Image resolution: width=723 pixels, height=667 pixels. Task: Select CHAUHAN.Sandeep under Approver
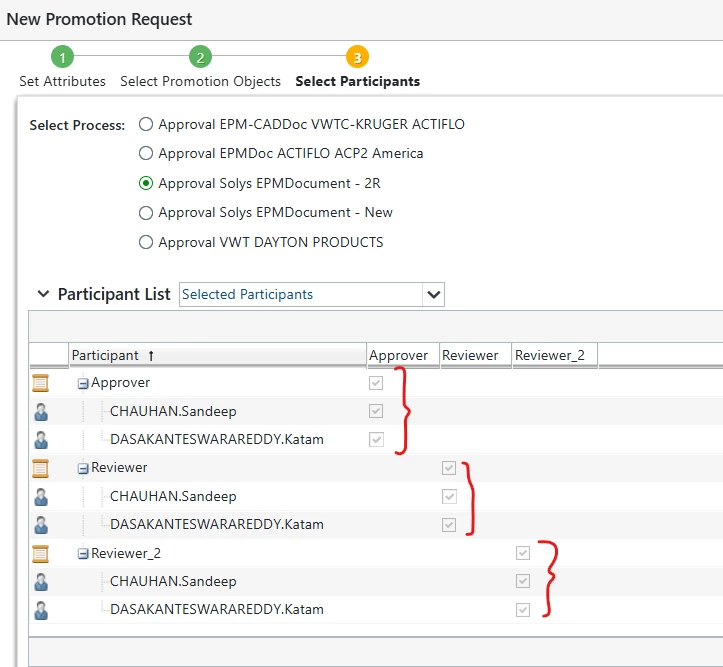[x=173, y=411]
